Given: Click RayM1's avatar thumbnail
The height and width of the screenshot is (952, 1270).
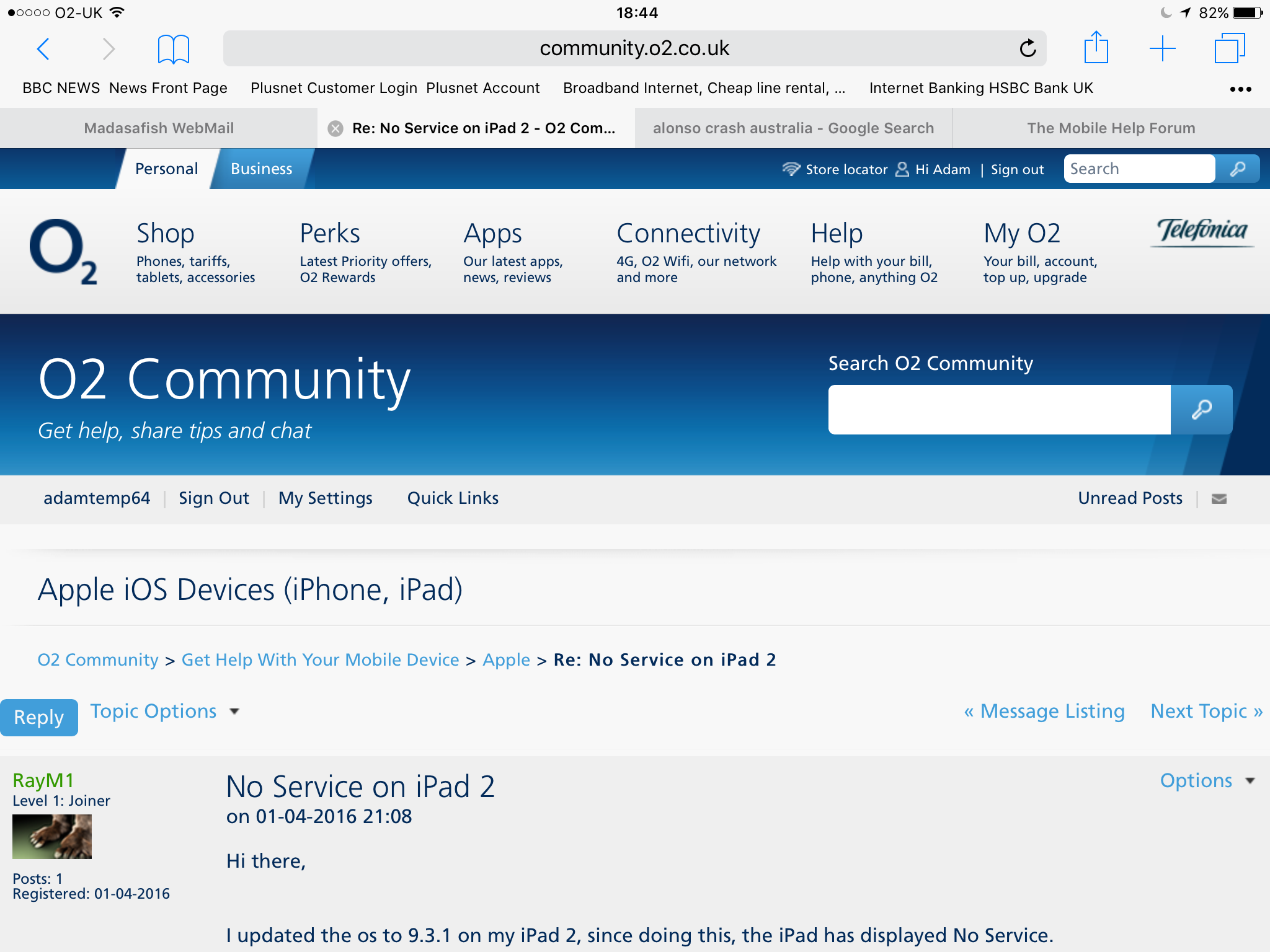Looking at the screenshot, I should (52, 837).
